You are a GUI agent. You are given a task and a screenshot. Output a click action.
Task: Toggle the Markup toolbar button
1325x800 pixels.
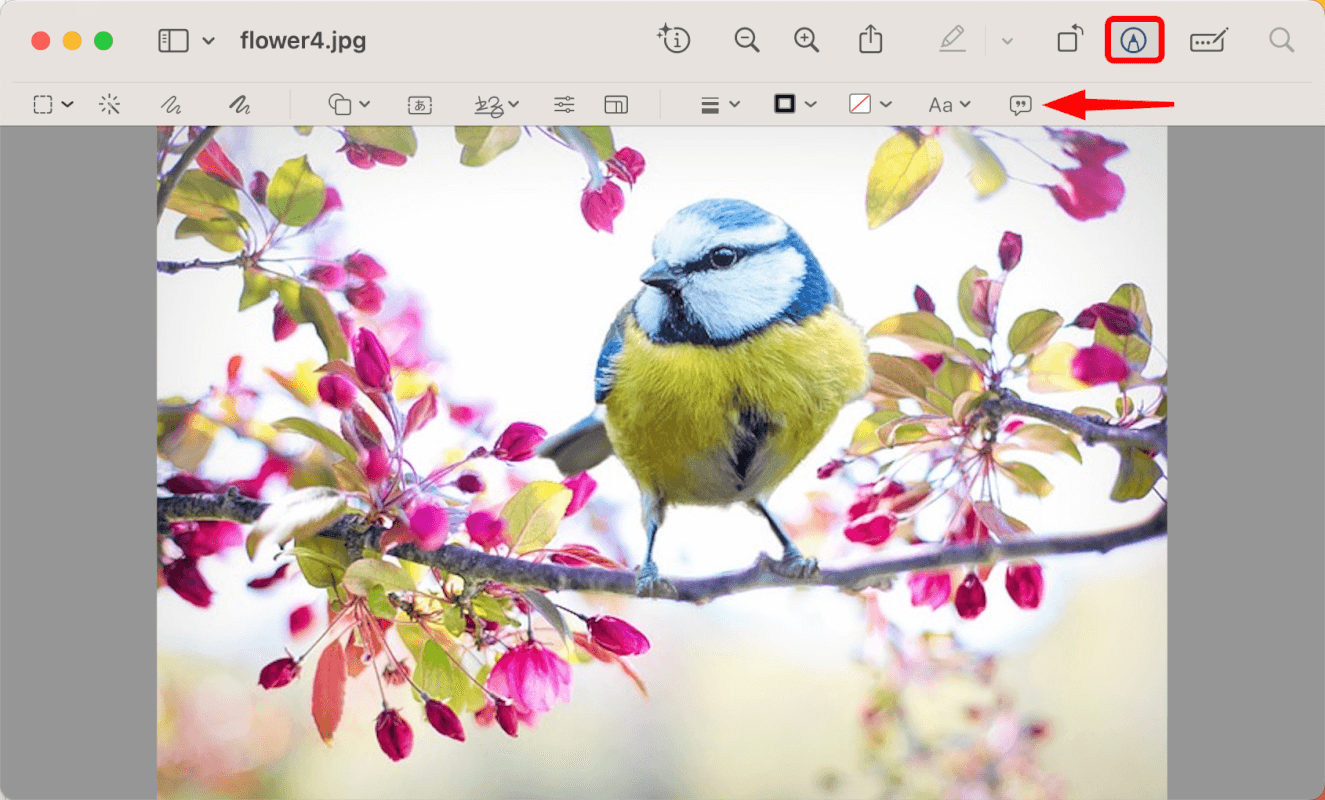tap(1133, 40)
